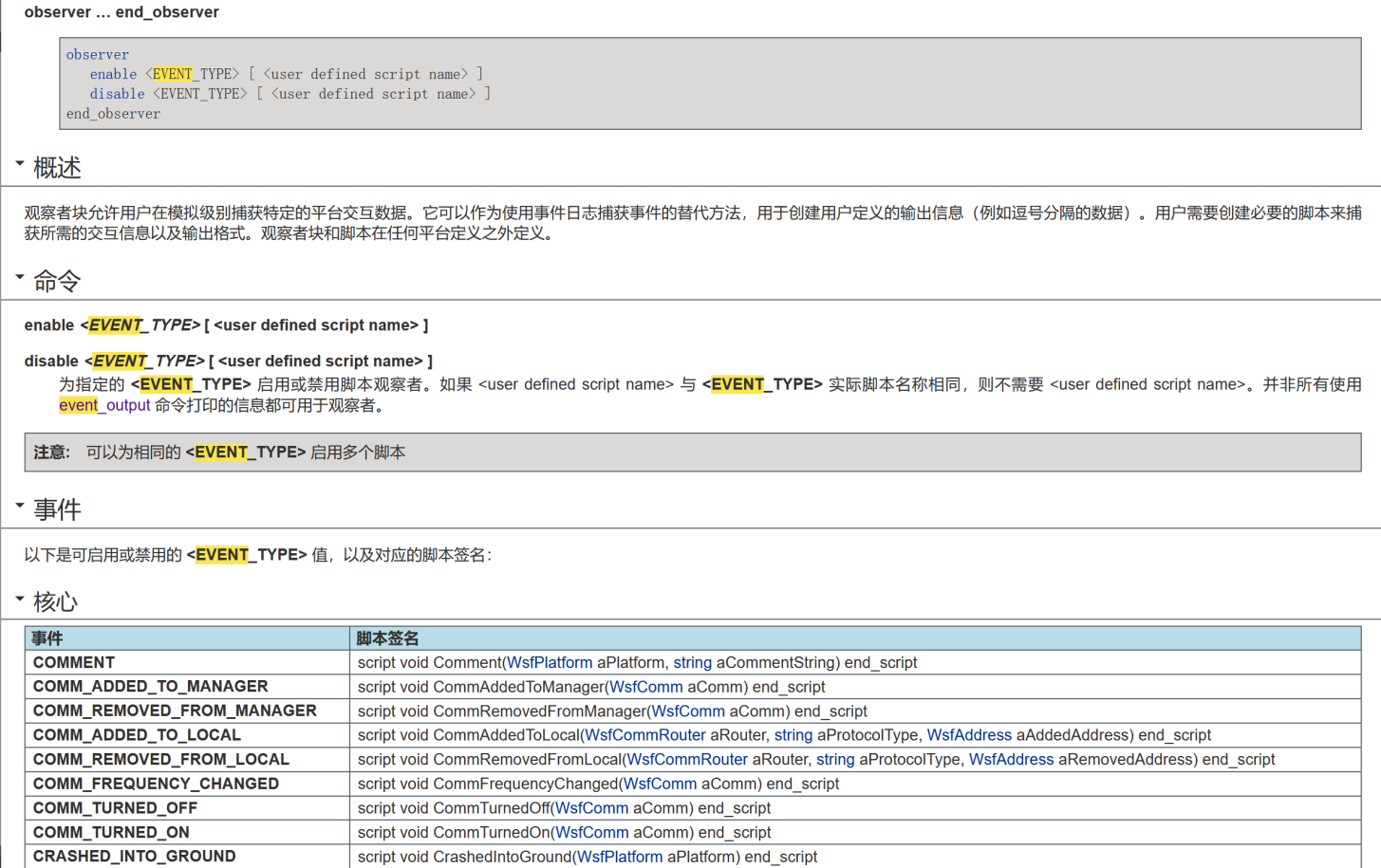Open the event_output command link

pyautogui.click(x=104, y=405)
